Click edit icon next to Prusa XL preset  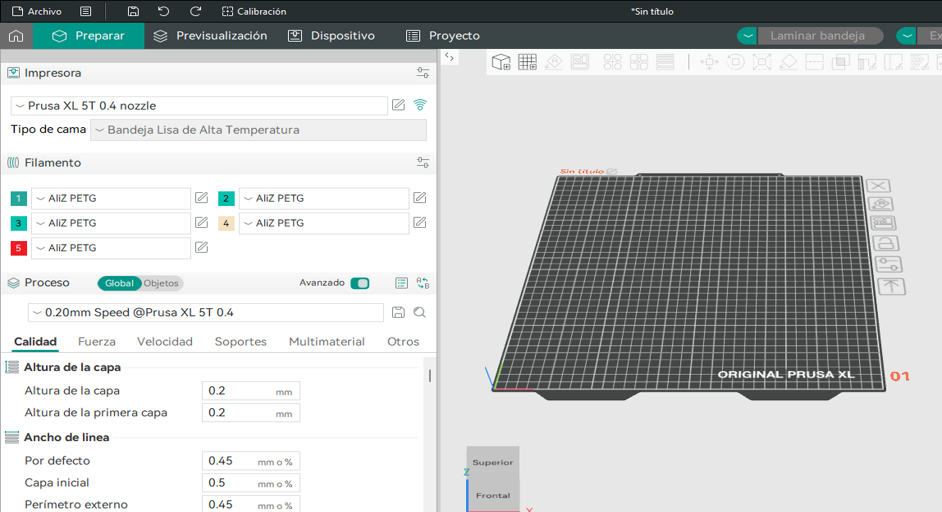[x=399, y=105]
